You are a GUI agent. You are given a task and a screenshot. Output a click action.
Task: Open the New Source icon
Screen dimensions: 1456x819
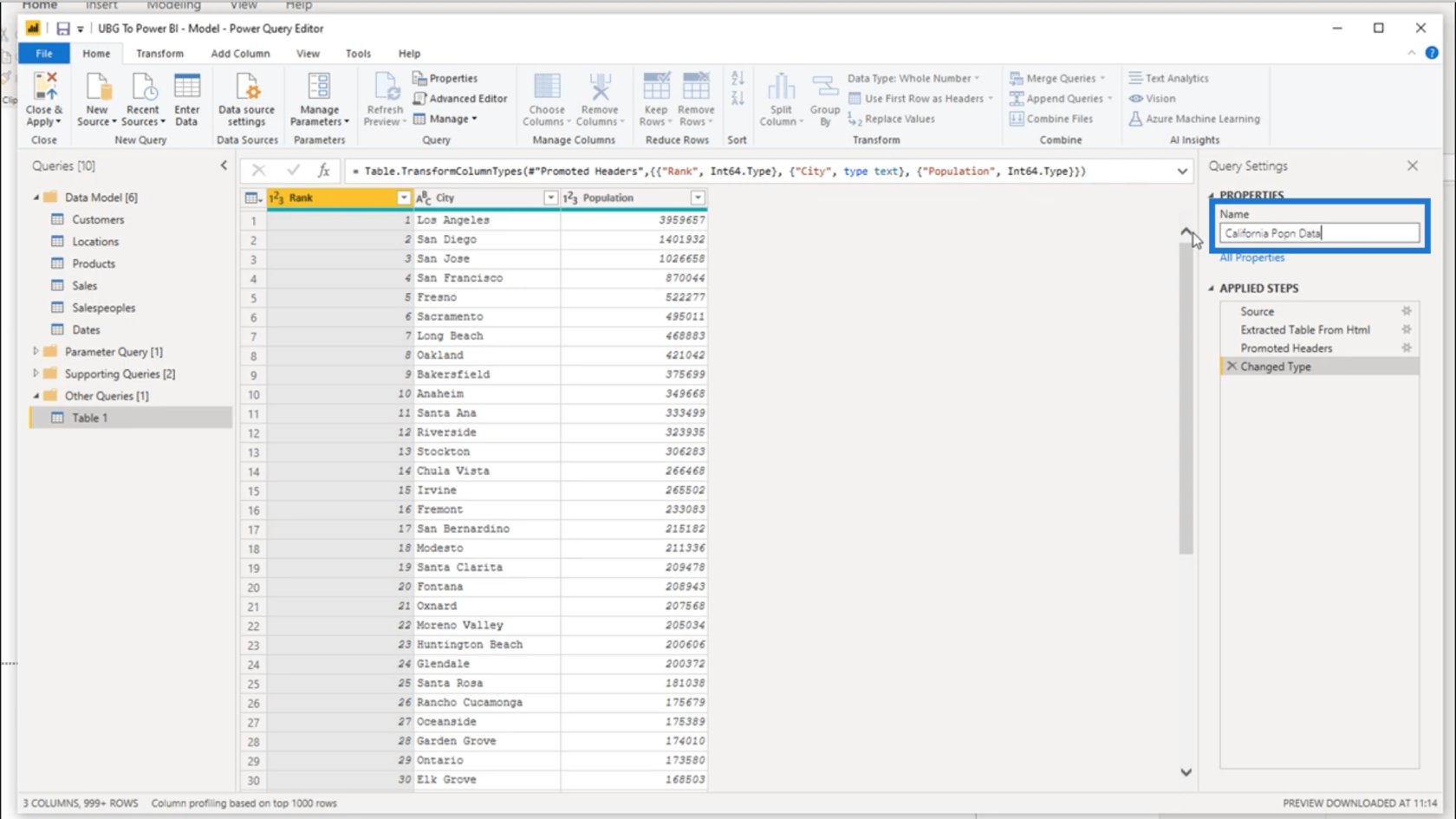[97, 88]
